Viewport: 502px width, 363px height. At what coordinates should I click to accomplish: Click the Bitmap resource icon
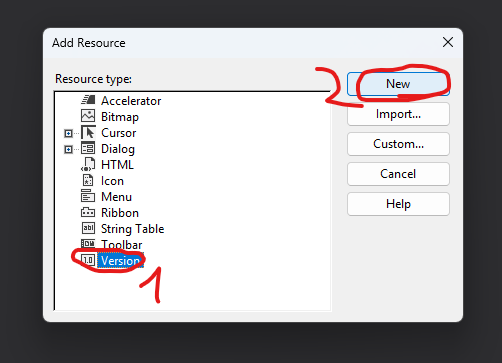click(x=88, y=116)
